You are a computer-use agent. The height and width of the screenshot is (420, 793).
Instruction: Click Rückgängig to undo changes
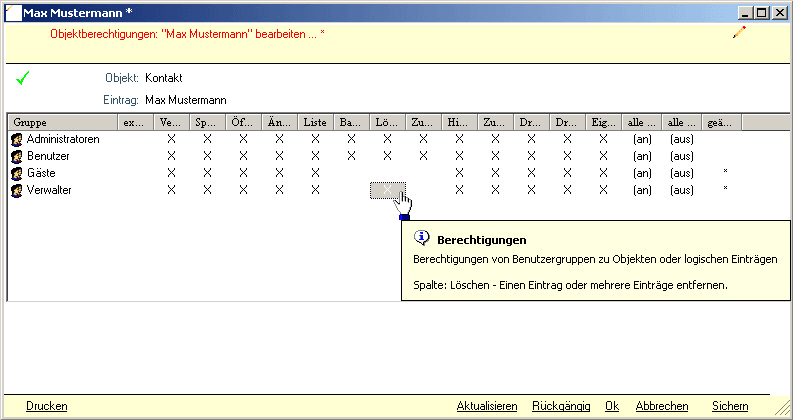click(x=560, y=406)
